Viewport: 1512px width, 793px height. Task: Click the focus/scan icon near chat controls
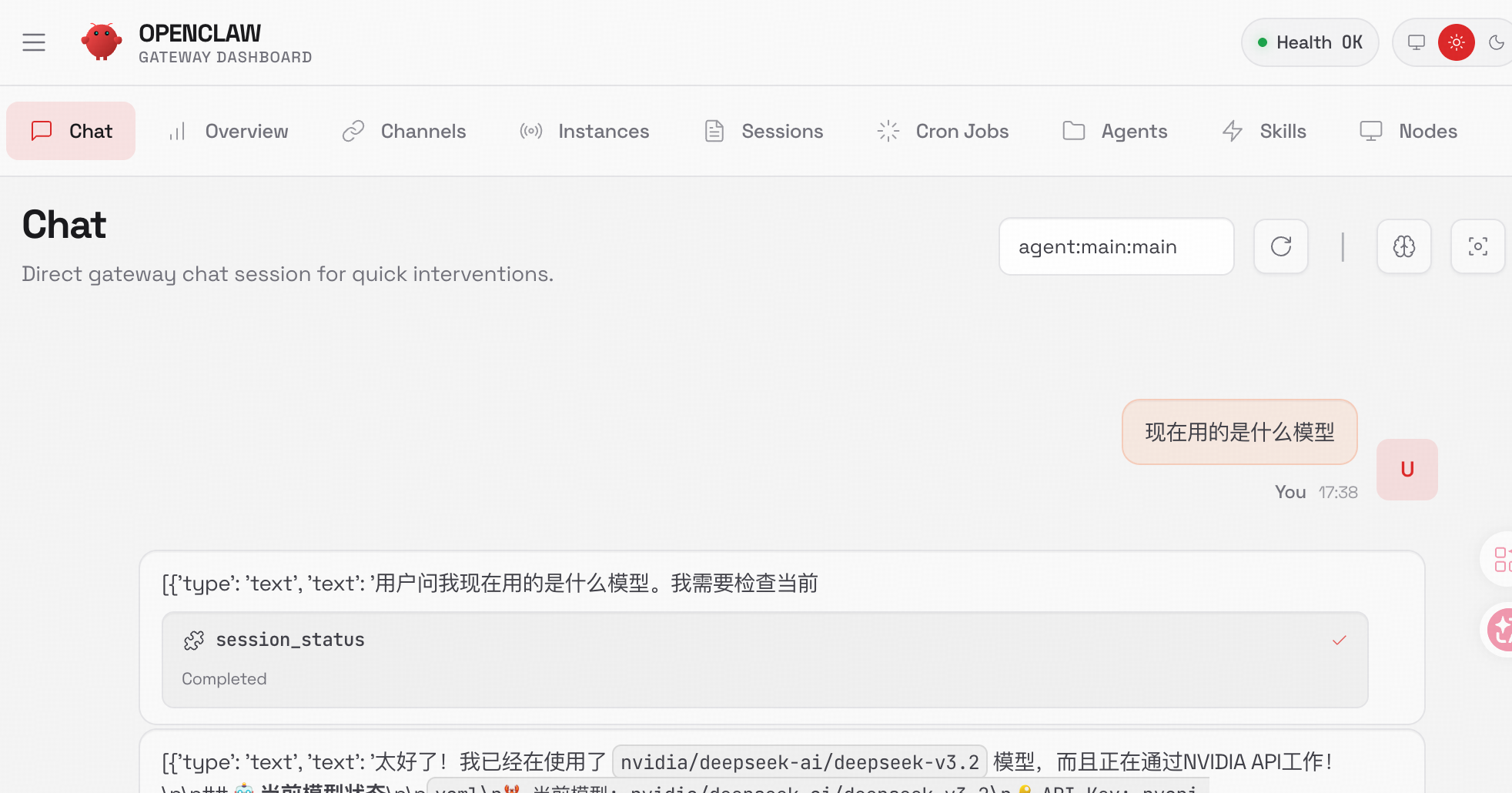coord(1477,246)
